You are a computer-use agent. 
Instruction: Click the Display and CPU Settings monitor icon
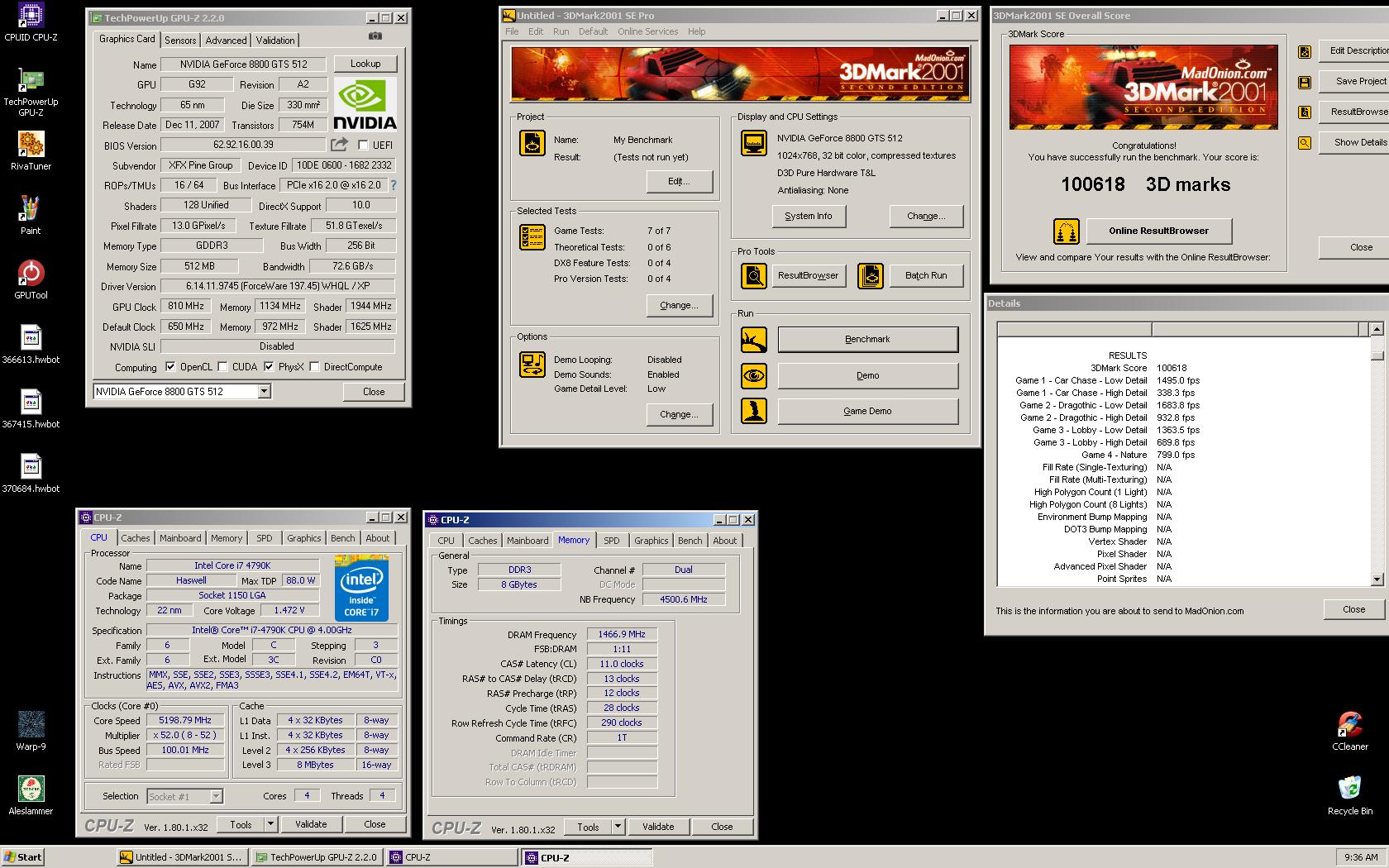(753, 143)
